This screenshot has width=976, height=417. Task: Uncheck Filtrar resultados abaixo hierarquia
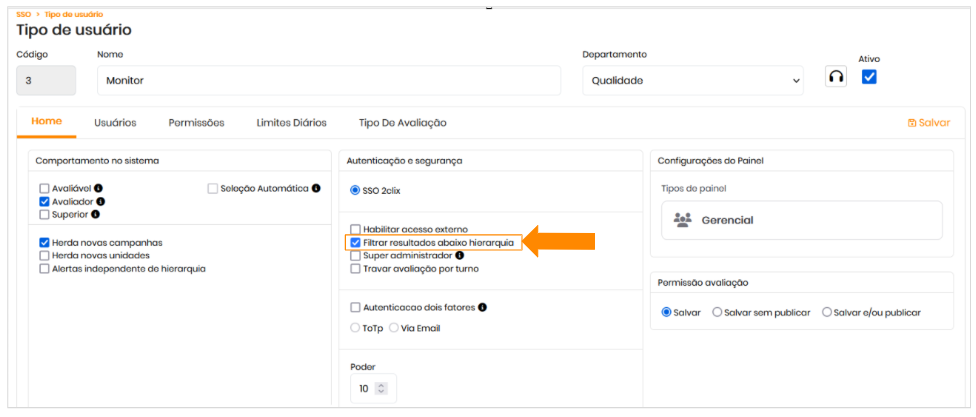(x=356, y=242)
